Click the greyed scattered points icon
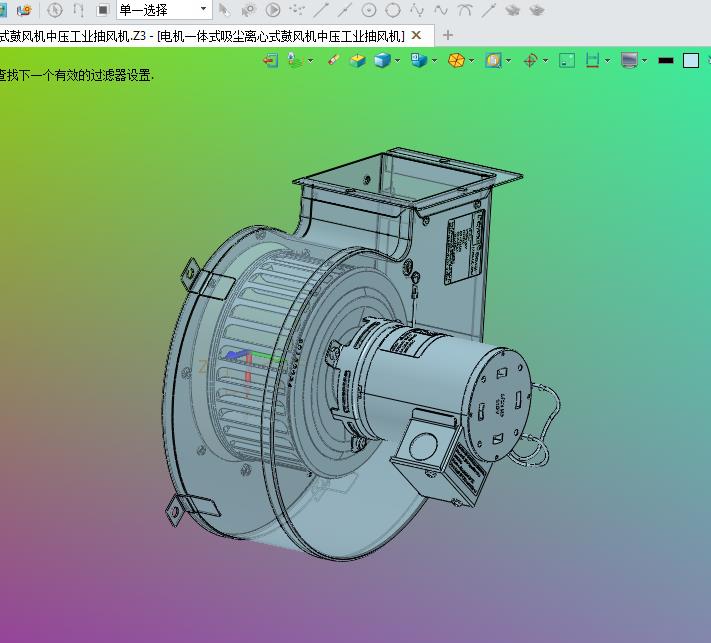 click(x=297, y=10)
